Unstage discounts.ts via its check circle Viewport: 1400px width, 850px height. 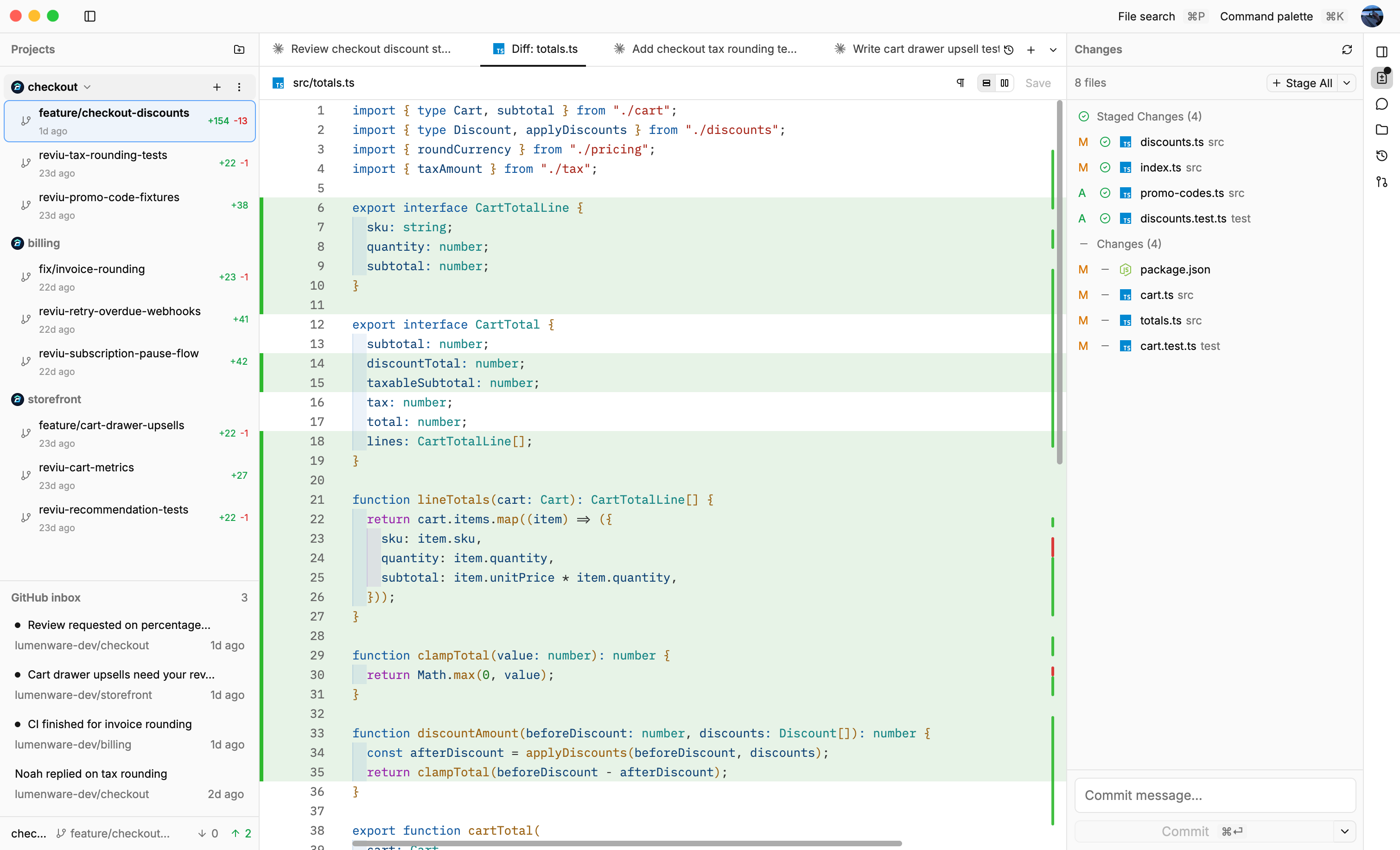1105,142
